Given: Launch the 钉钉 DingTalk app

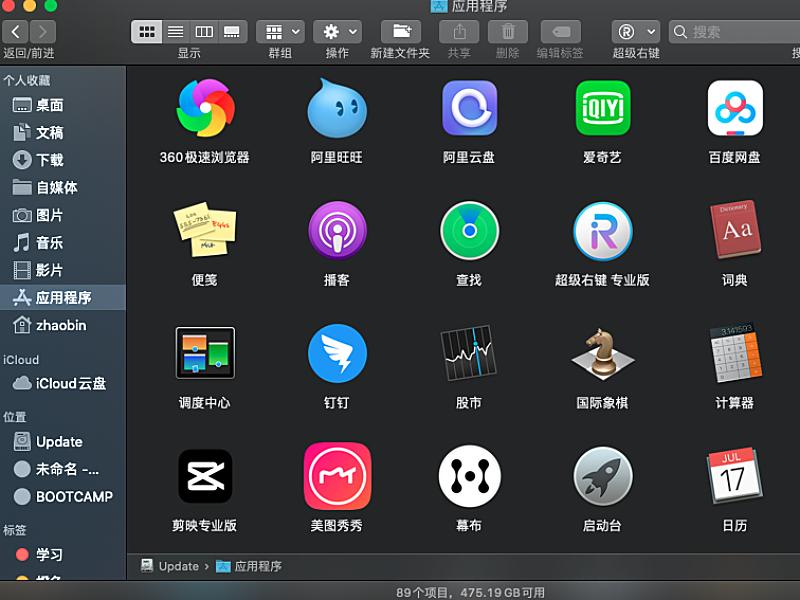Looking at the screenshot, I should pos(337,353).
